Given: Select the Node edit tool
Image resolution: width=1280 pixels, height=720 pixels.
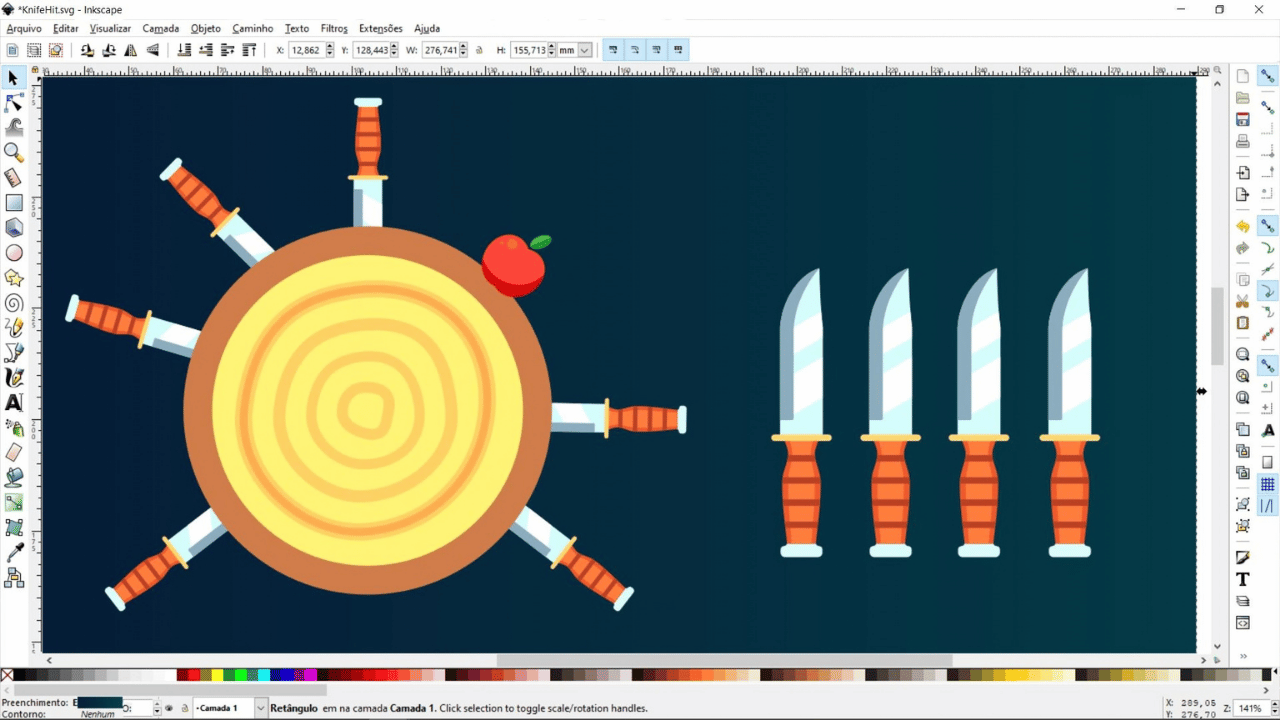Looking at the screenshot, I should point(14,103).
